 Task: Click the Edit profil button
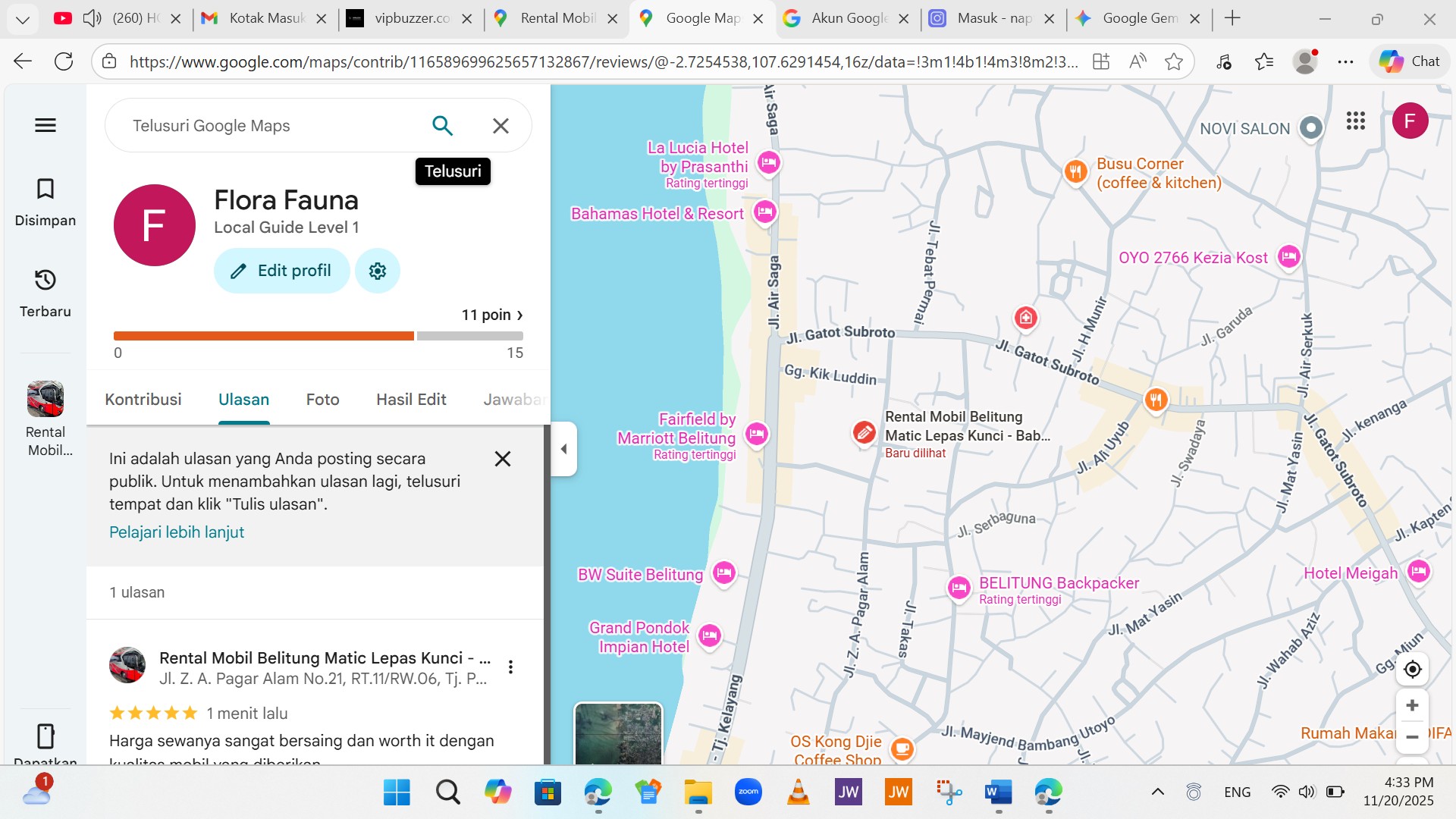[x=281, y=271]
